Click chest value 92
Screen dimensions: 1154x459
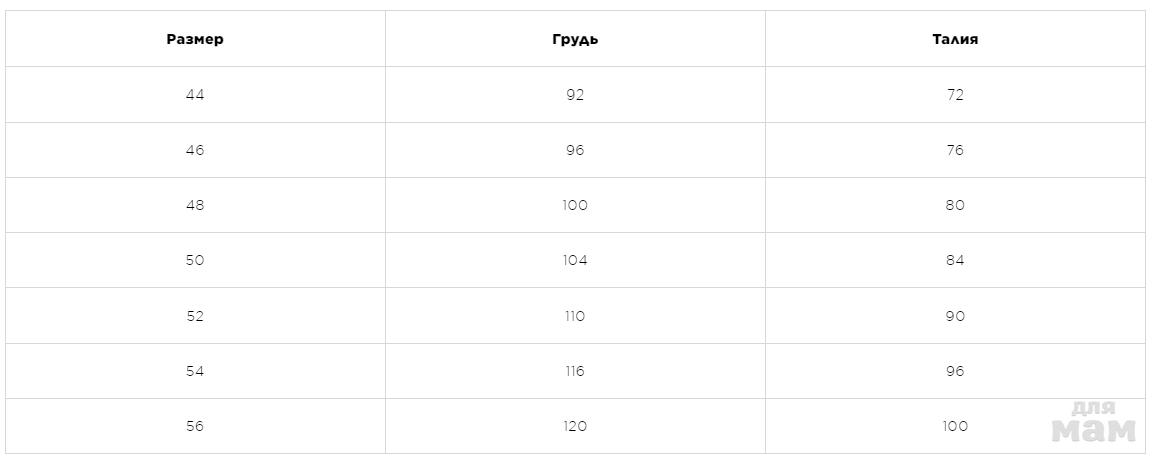pos(575,95)
